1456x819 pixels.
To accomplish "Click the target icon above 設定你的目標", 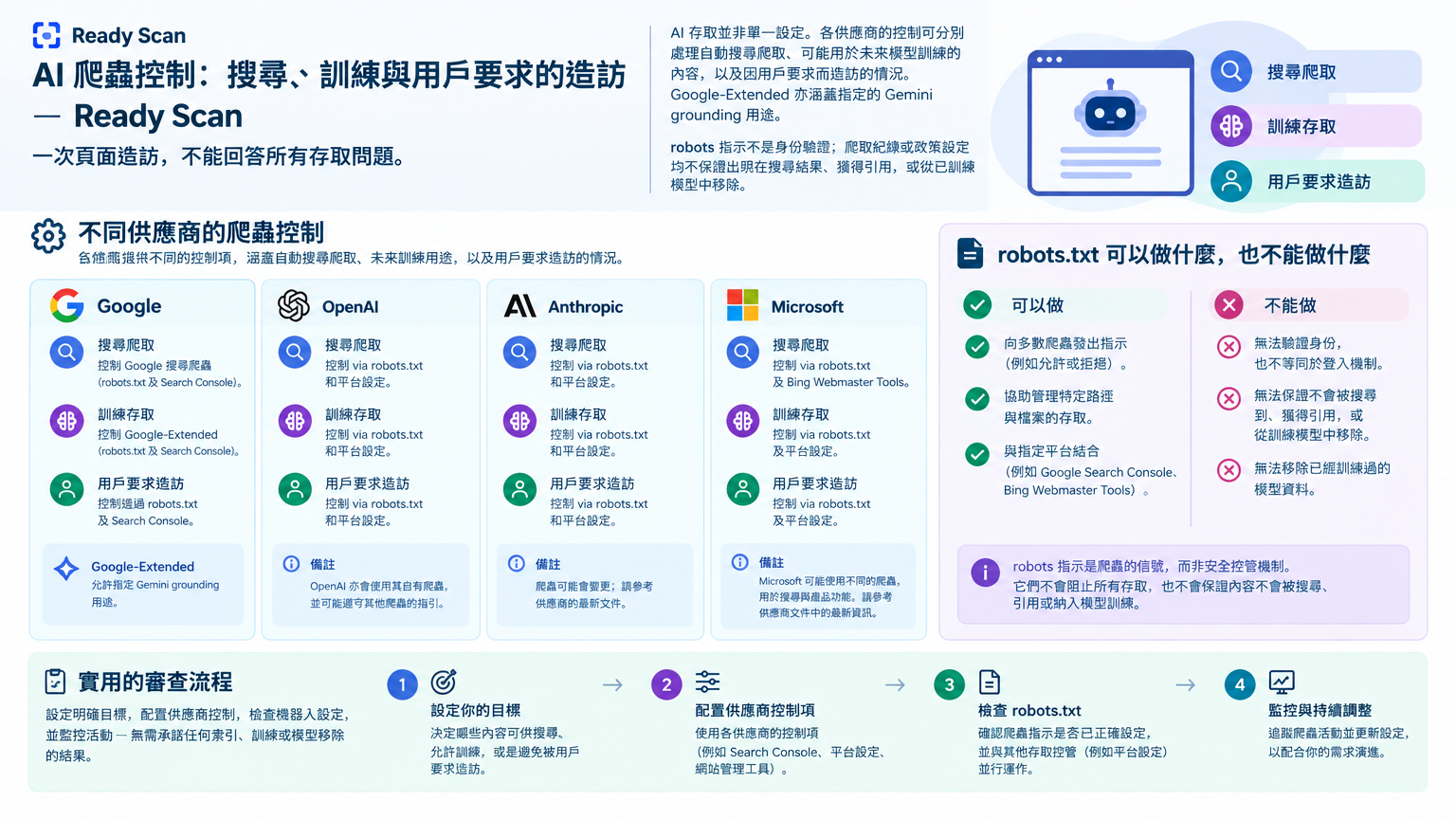I will tap(444, 682).
